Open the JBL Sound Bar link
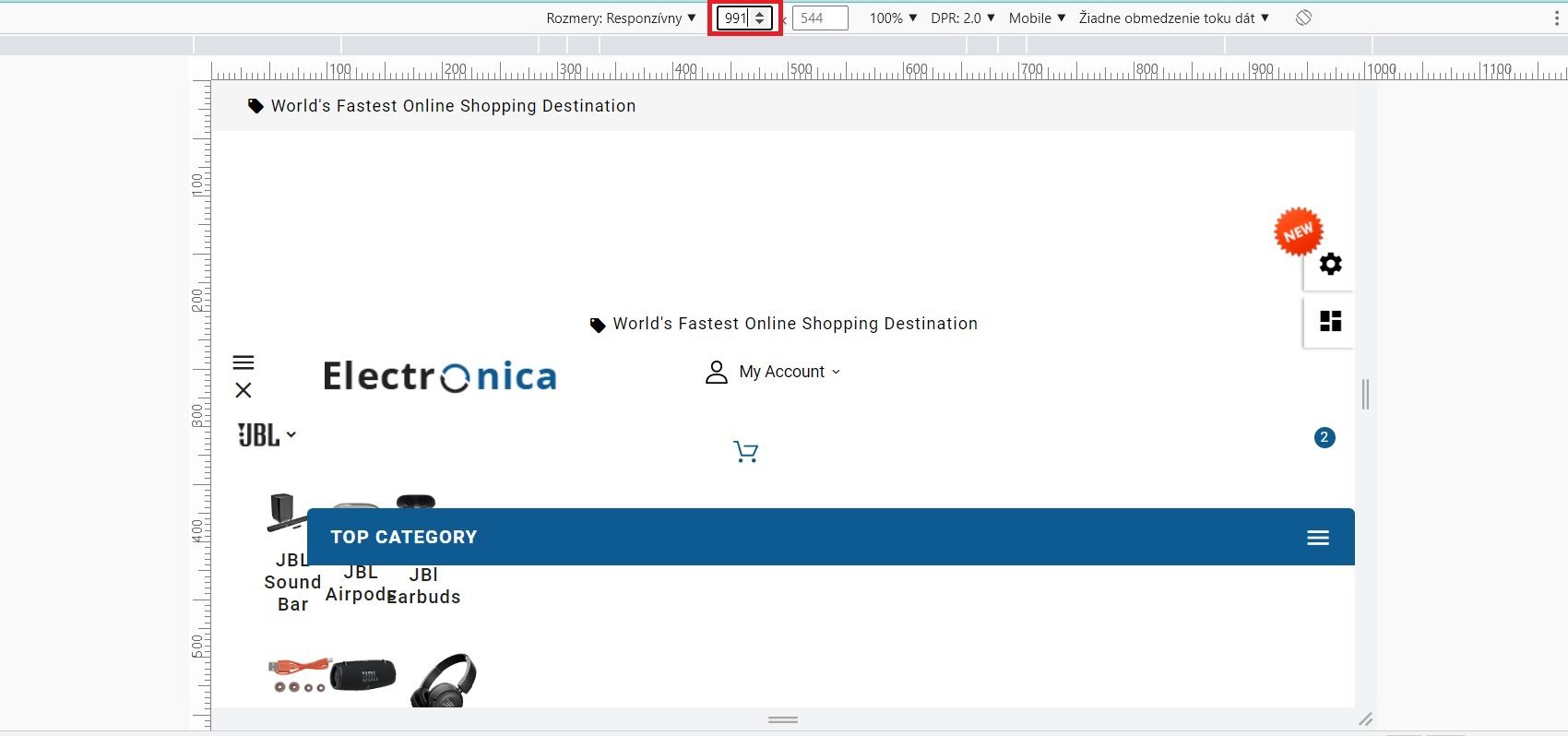The width and height of the screenshot is (1568, 736). pos(292,582)
